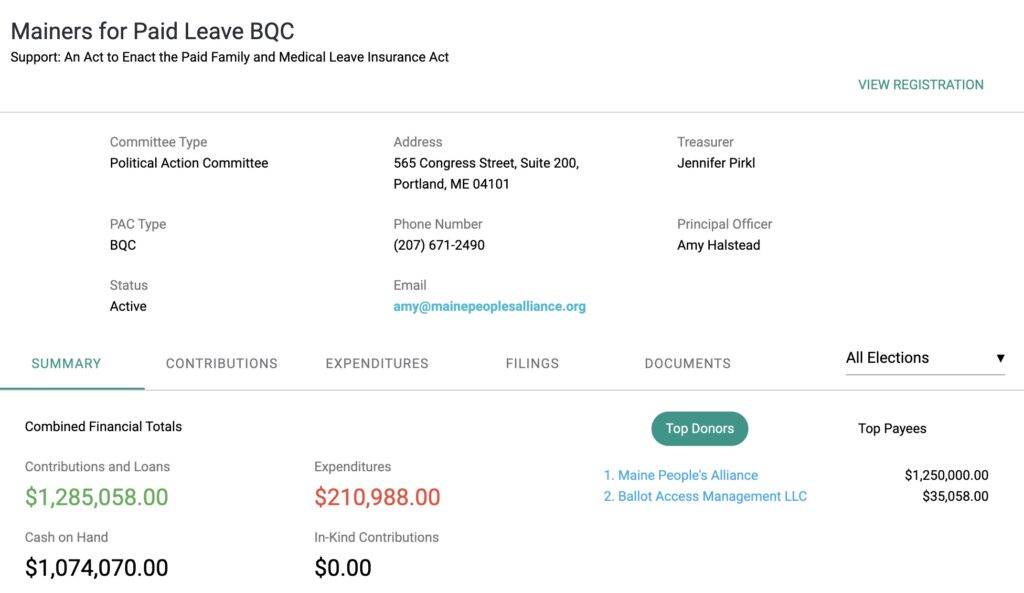Switch to Top Payees view

pos(892,429)
